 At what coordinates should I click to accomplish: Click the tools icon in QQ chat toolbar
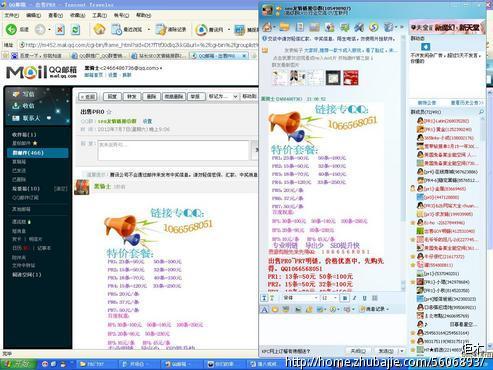point(359,27)
